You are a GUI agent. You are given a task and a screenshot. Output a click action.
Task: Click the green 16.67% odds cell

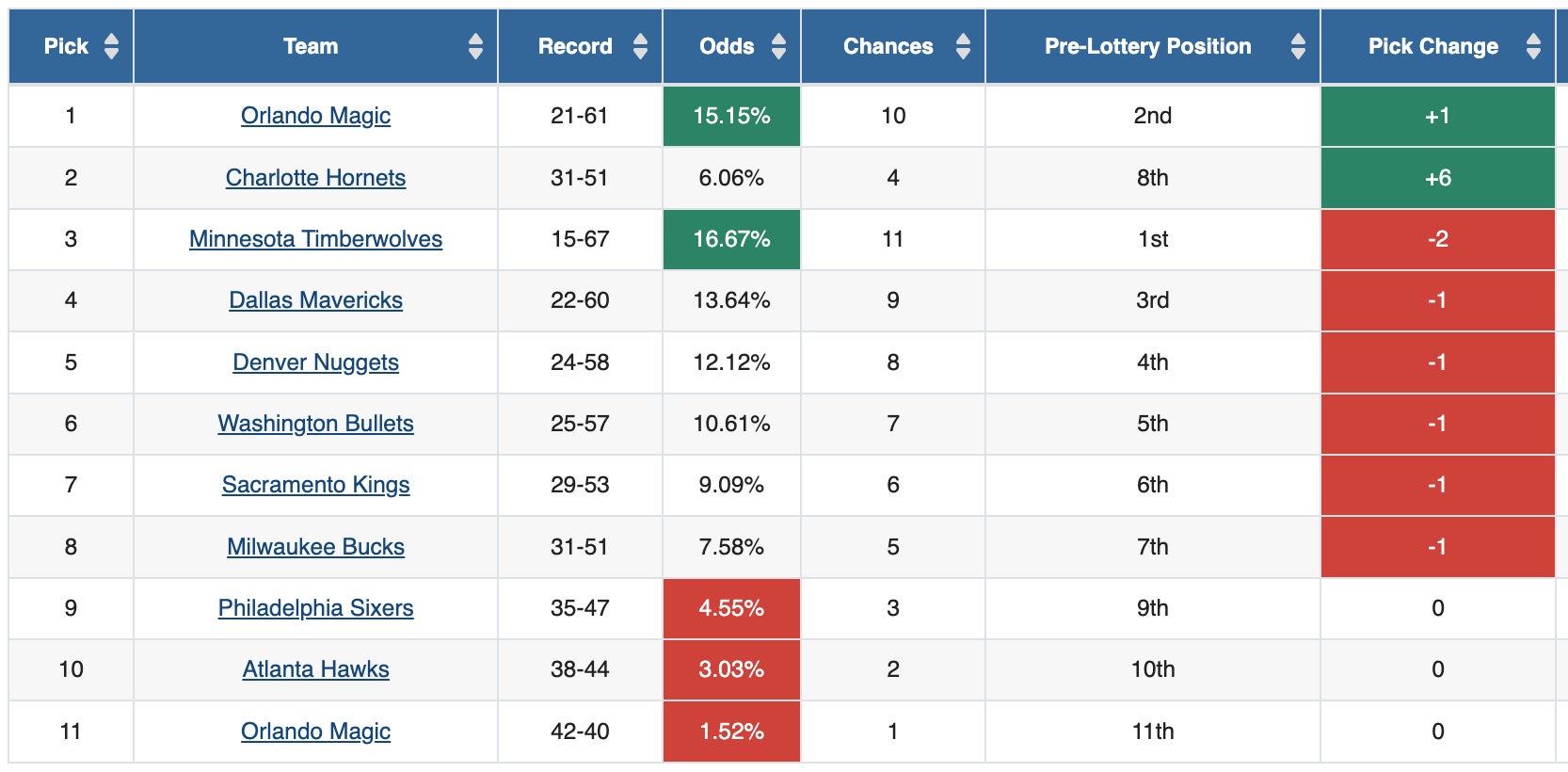(x=731, y=239)
